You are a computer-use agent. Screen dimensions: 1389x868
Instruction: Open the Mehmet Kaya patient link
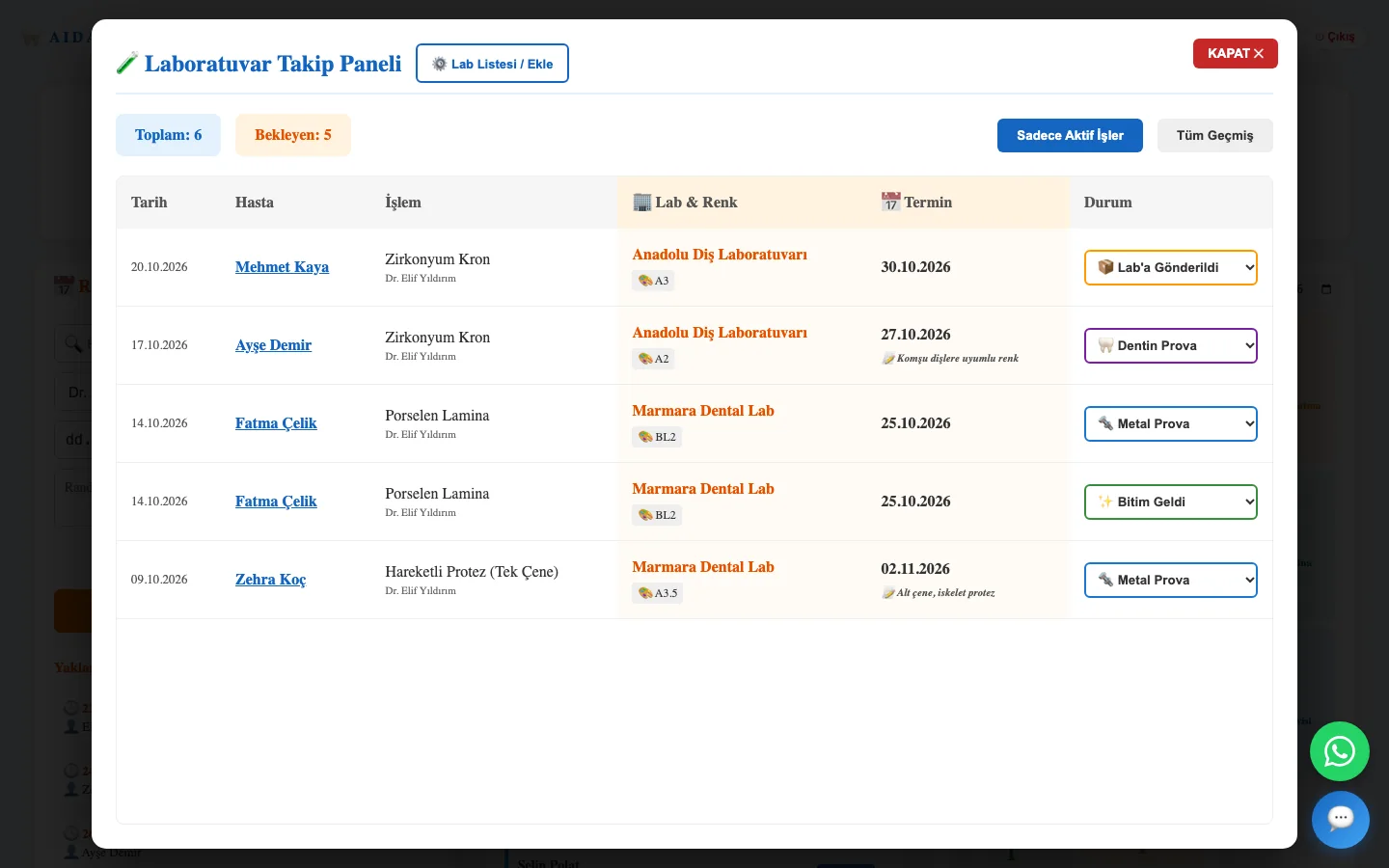tap(282, 267)
